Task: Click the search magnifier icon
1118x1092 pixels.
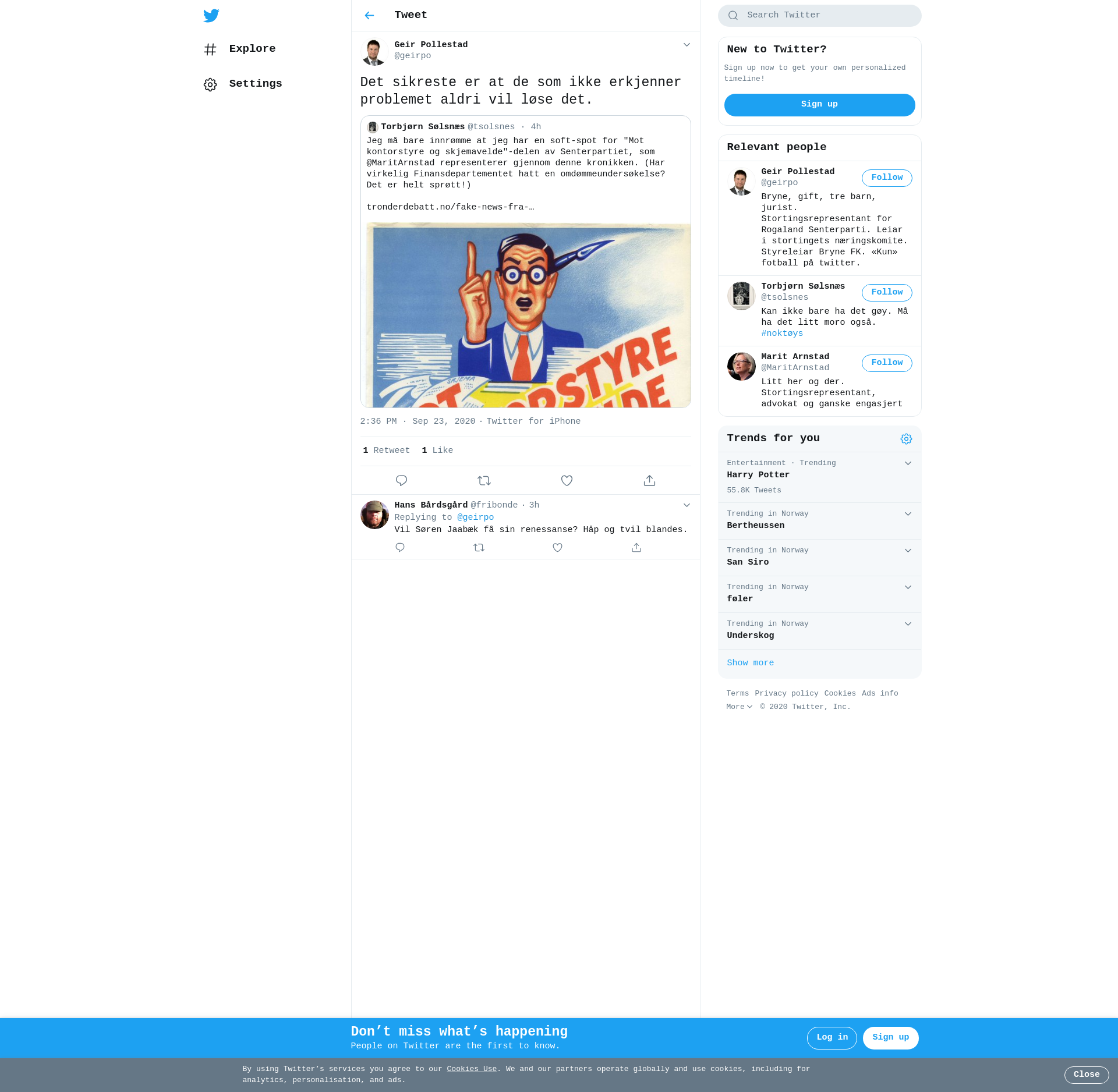Action: [733, 16]
